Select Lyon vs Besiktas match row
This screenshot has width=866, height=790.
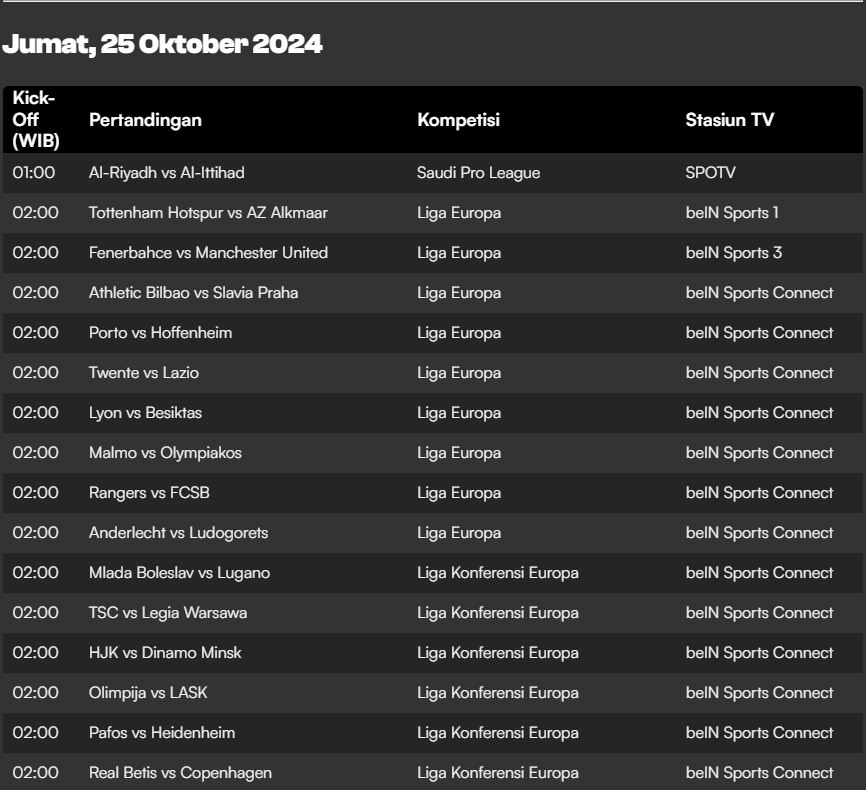tap(432, 413)
